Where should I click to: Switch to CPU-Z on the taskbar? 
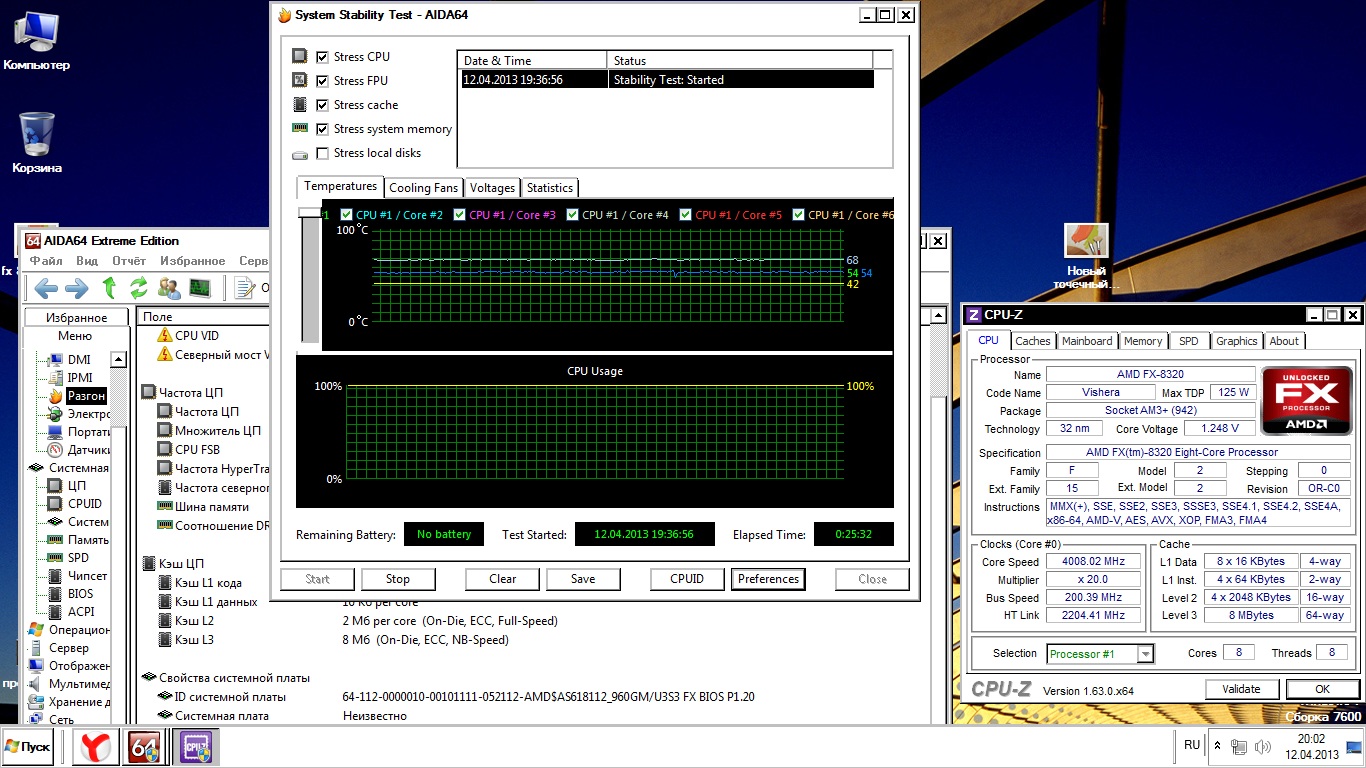point(196,747)
